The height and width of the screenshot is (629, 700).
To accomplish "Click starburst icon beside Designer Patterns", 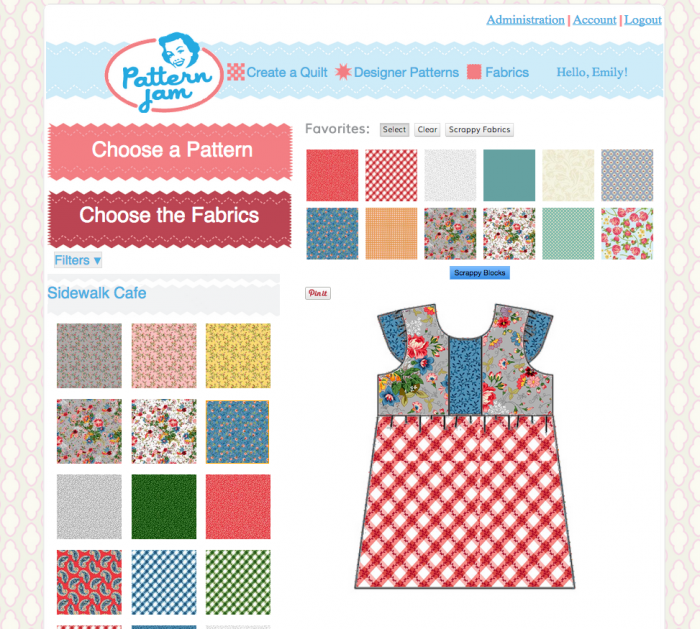I will [x=343, y=72].
